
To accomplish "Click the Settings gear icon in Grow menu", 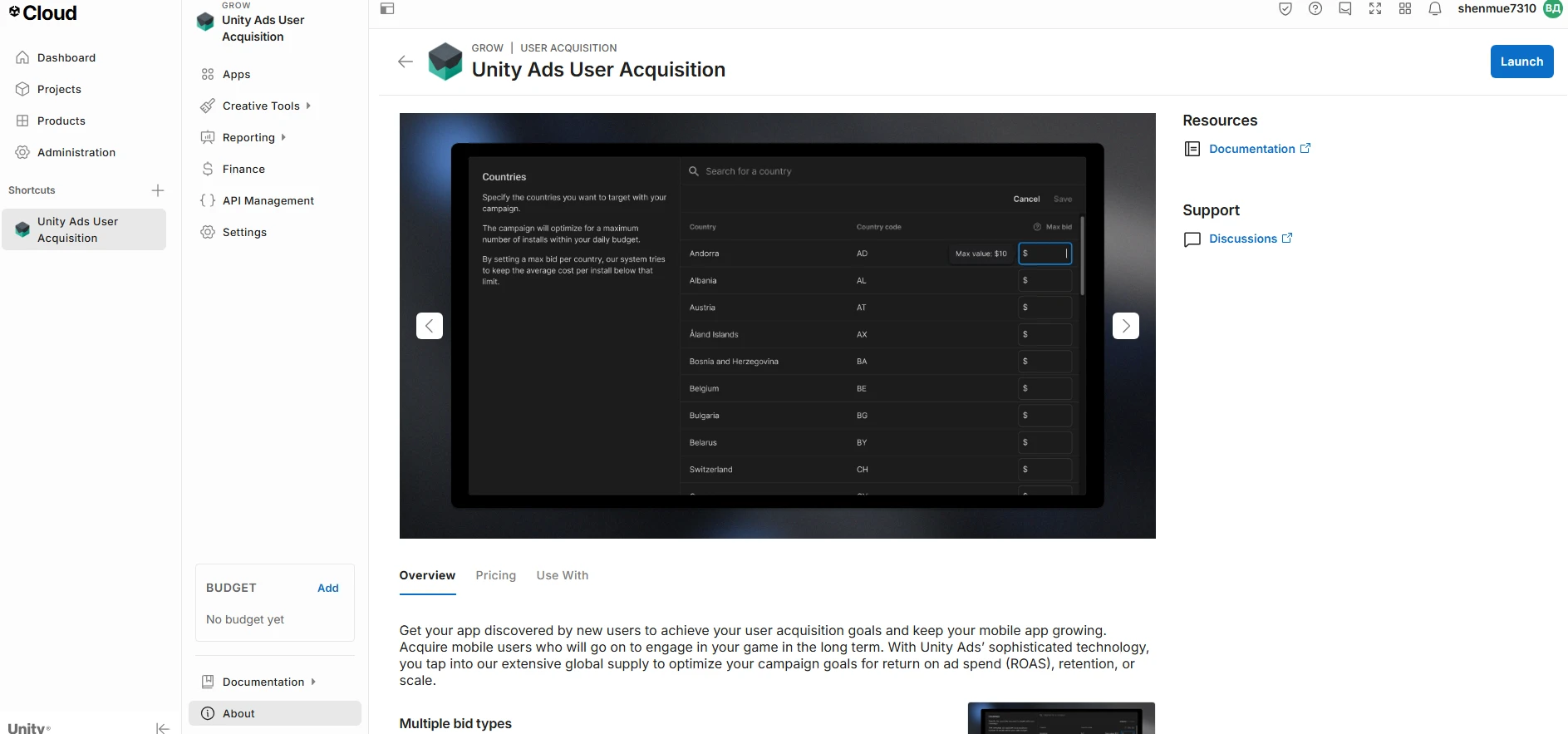I will pos(208,232).
